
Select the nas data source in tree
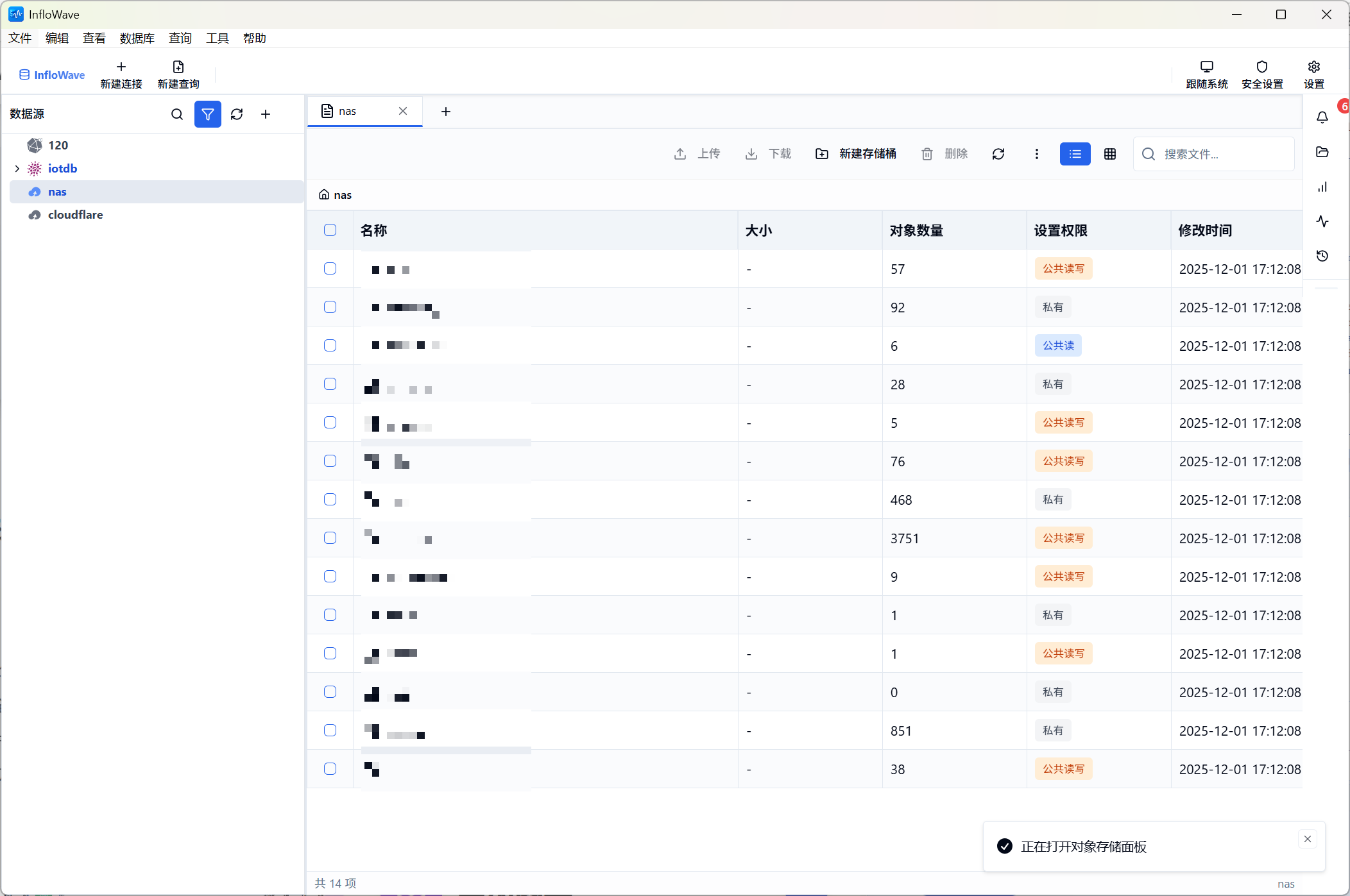157,192
